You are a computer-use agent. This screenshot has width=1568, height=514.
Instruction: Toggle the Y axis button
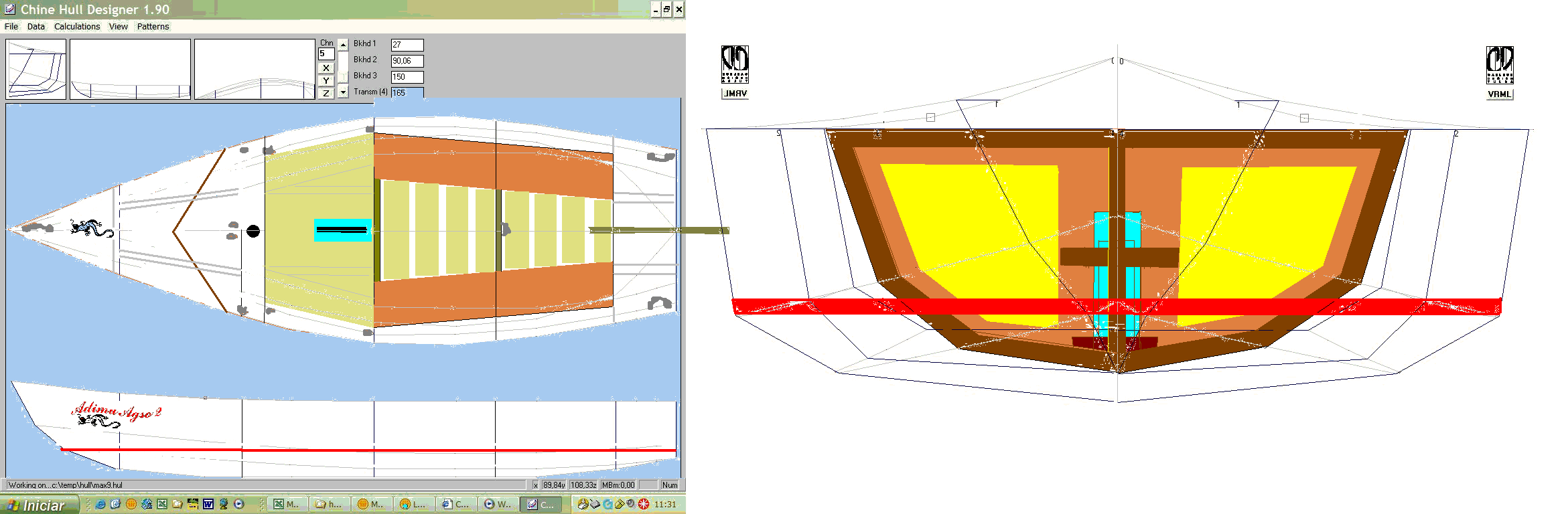point(326,80)
